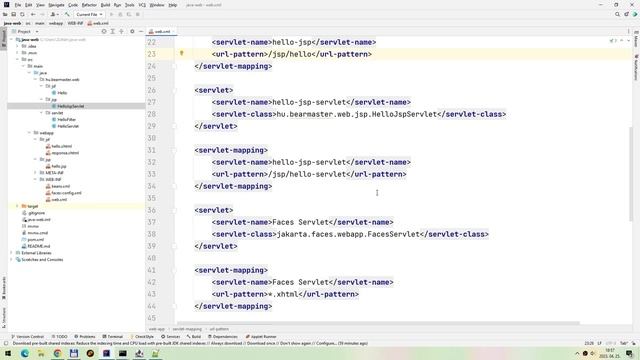
Task: Click the Save All toolbar icon
Action: pos(13,14)
